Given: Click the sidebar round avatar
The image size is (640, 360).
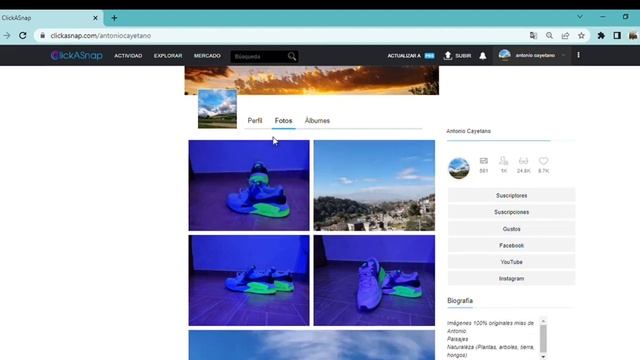Looking at the screenshot, I should point(459,168).
